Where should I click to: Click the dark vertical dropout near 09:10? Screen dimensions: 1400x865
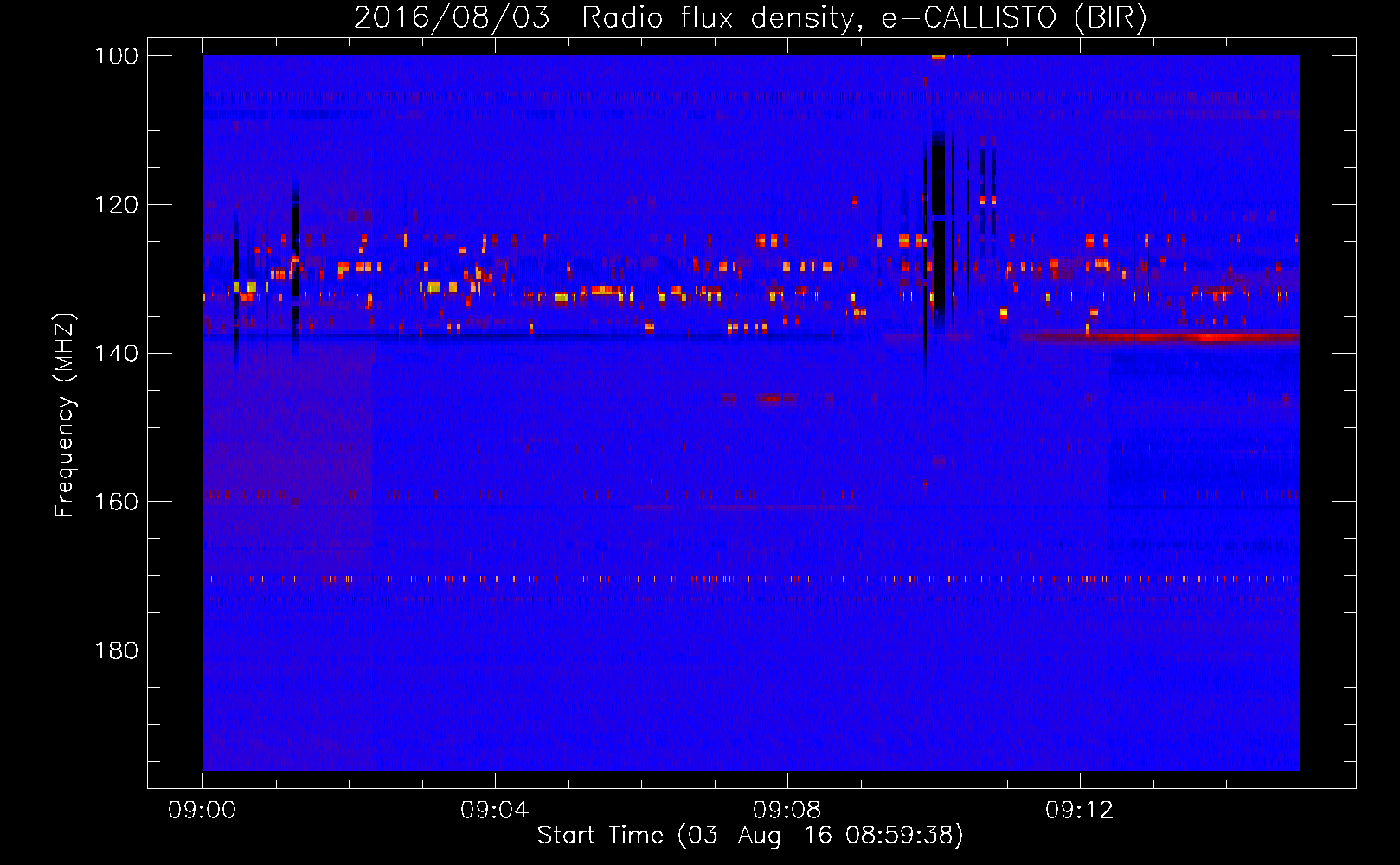[x=939, y=234]
